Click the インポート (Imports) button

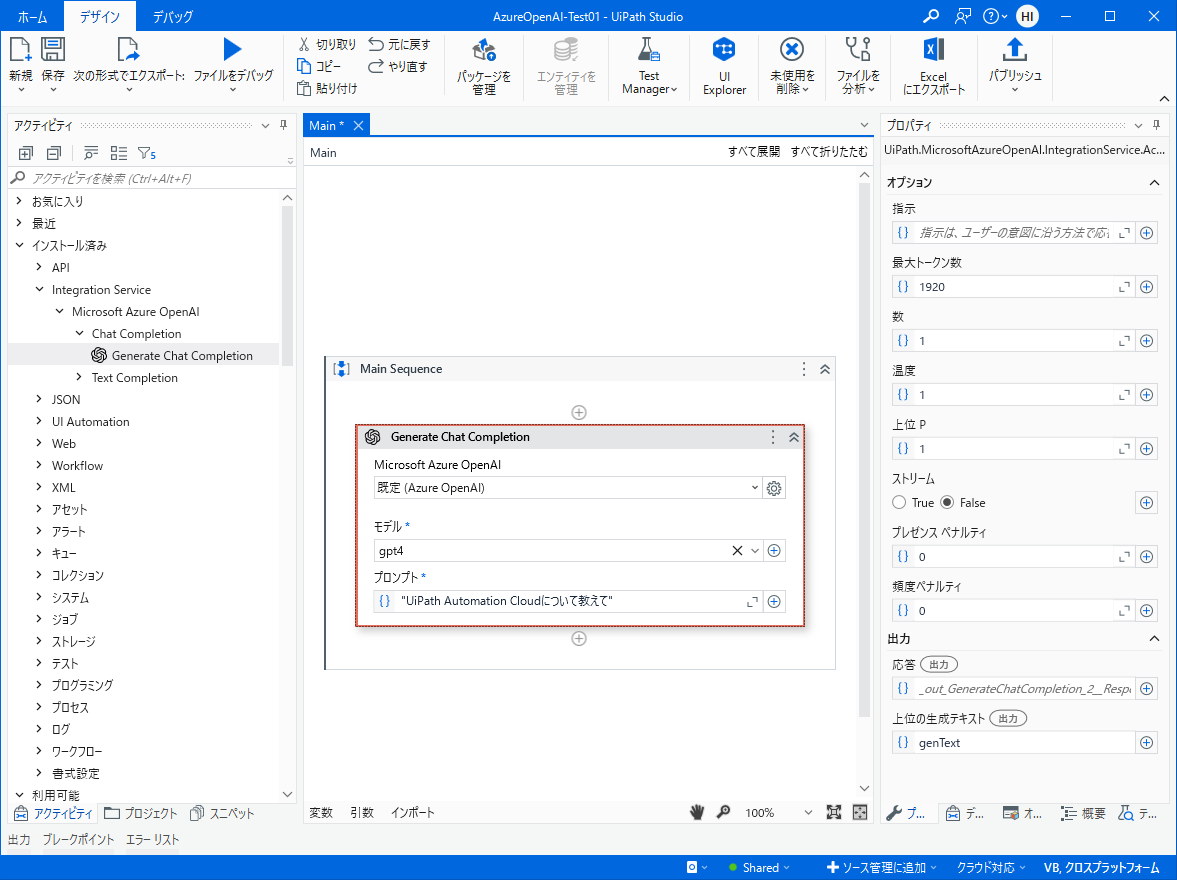[413, 812]
